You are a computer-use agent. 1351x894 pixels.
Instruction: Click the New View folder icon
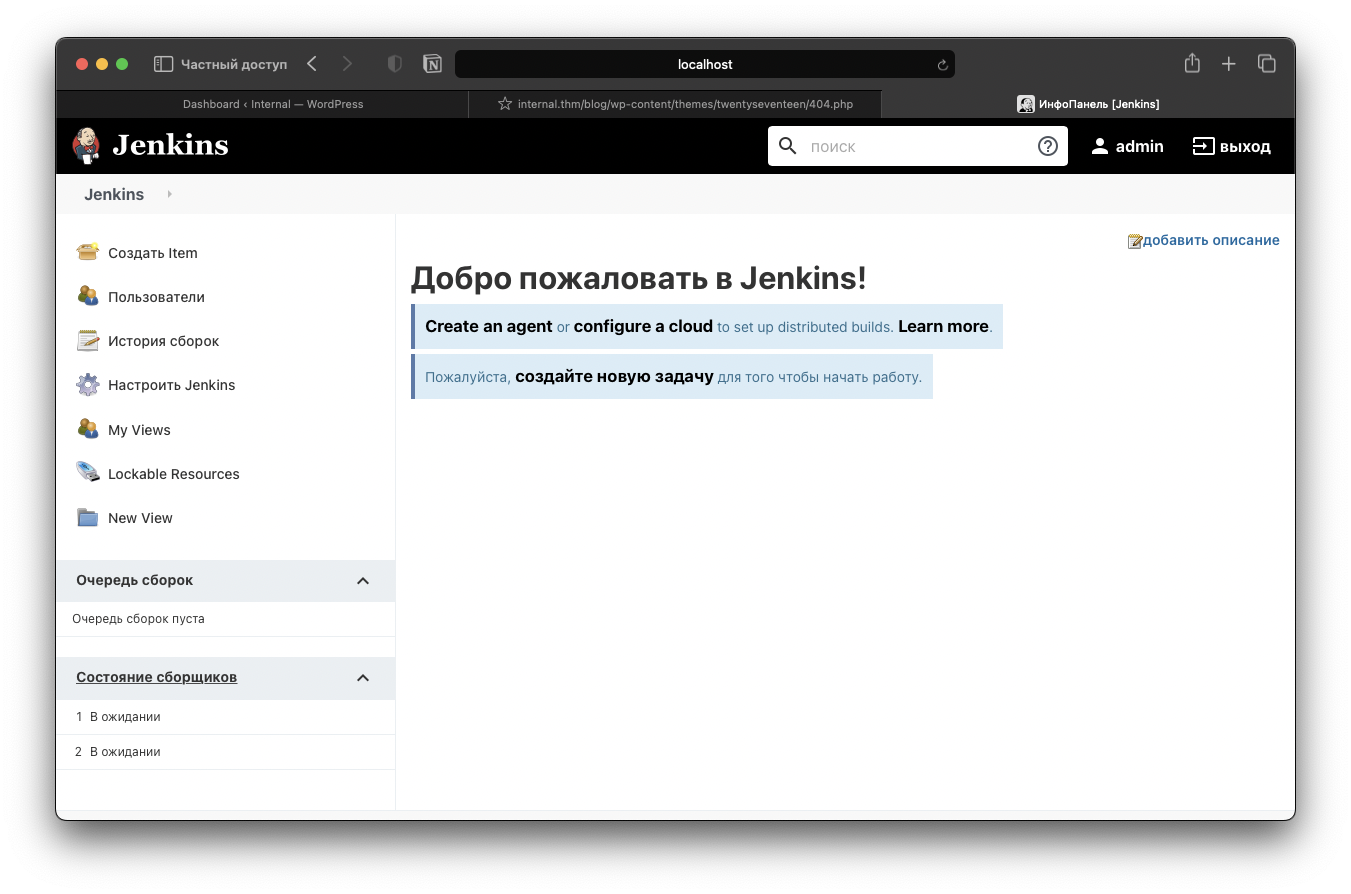point(88,518)
